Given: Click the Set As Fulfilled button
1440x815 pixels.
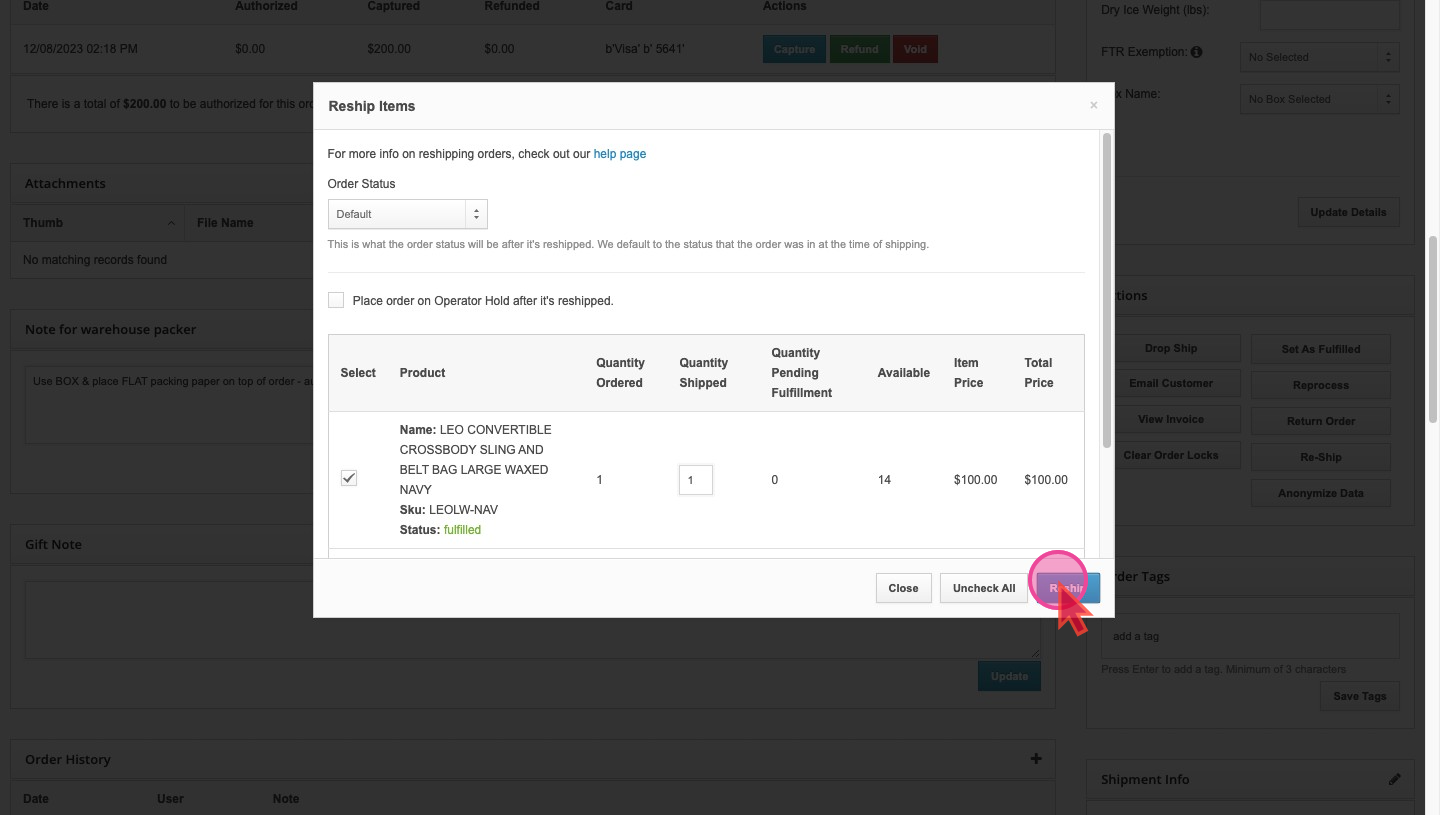Looking at the screenshot, I should pos(1321,349).
